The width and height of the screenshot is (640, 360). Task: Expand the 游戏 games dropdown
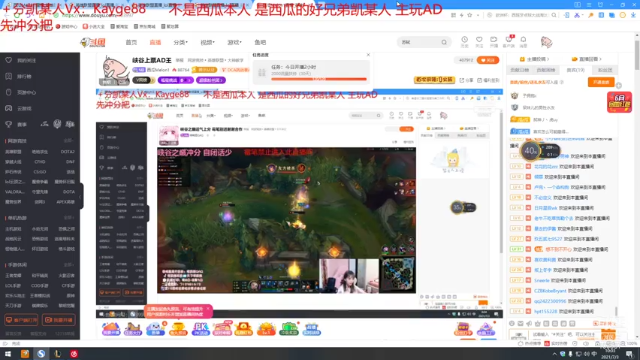234,42
